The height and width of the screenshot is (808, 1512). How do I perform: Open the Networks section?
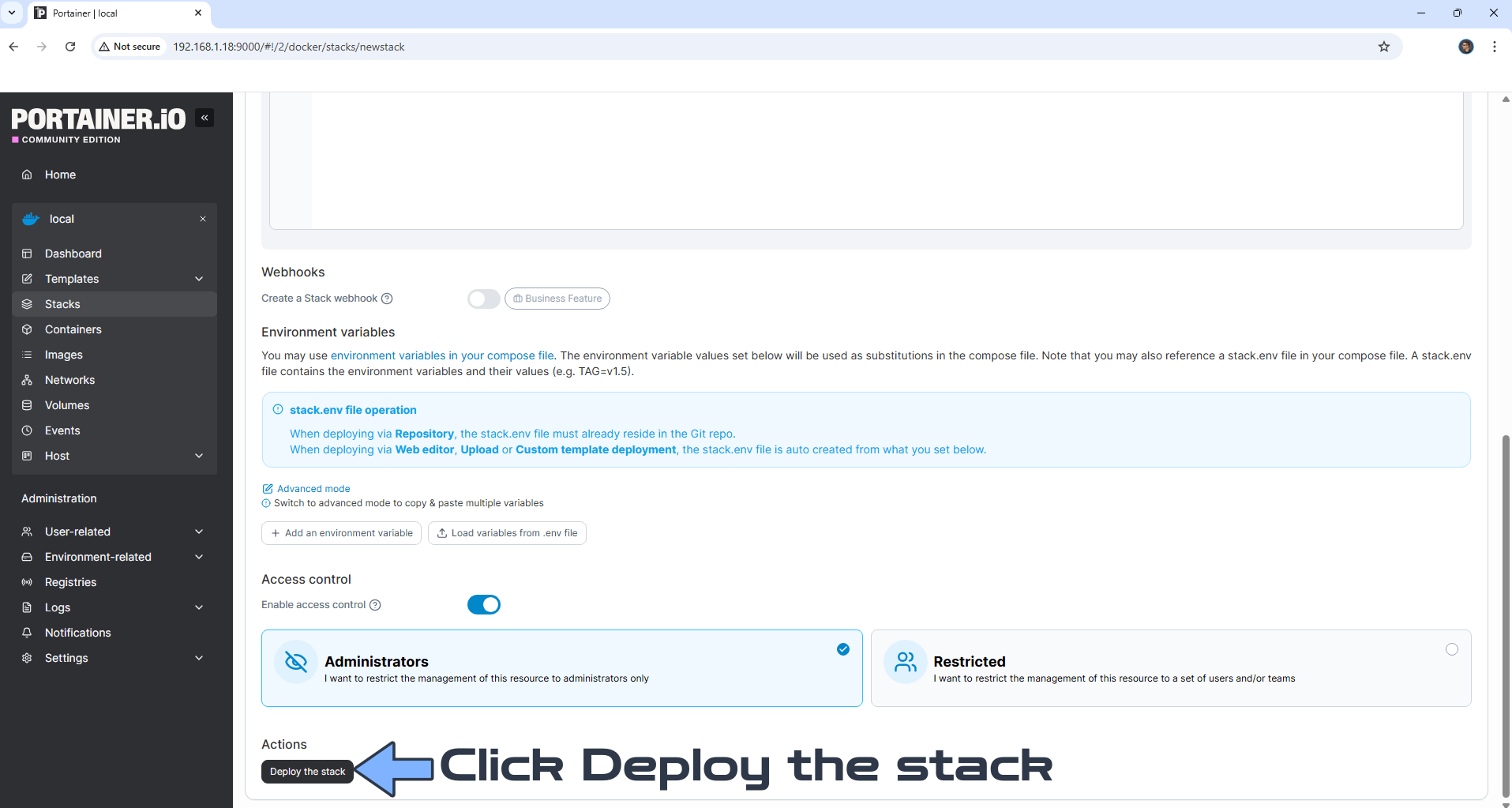(69, 380)
